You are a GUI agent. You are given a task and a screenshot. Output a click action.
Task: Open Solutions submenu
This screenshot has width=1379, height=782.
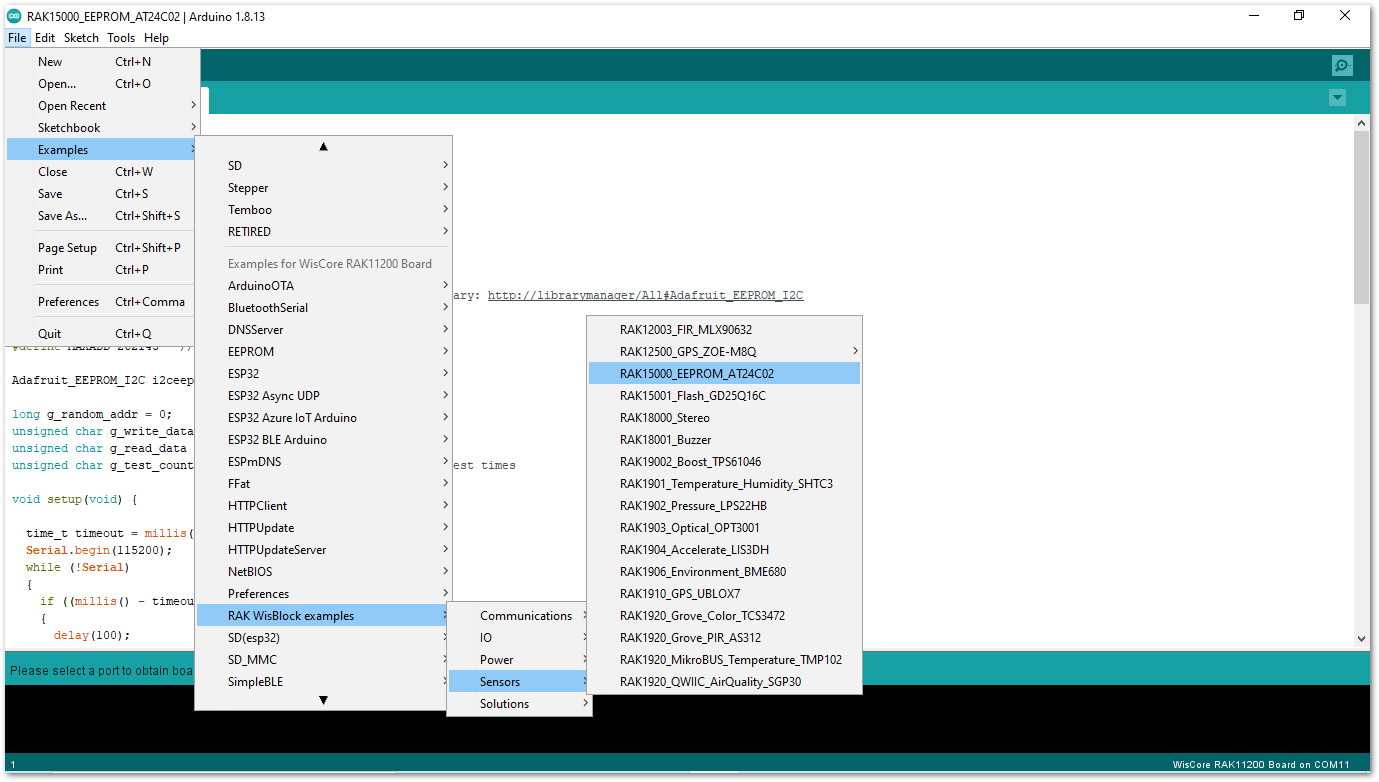point(520,704)
